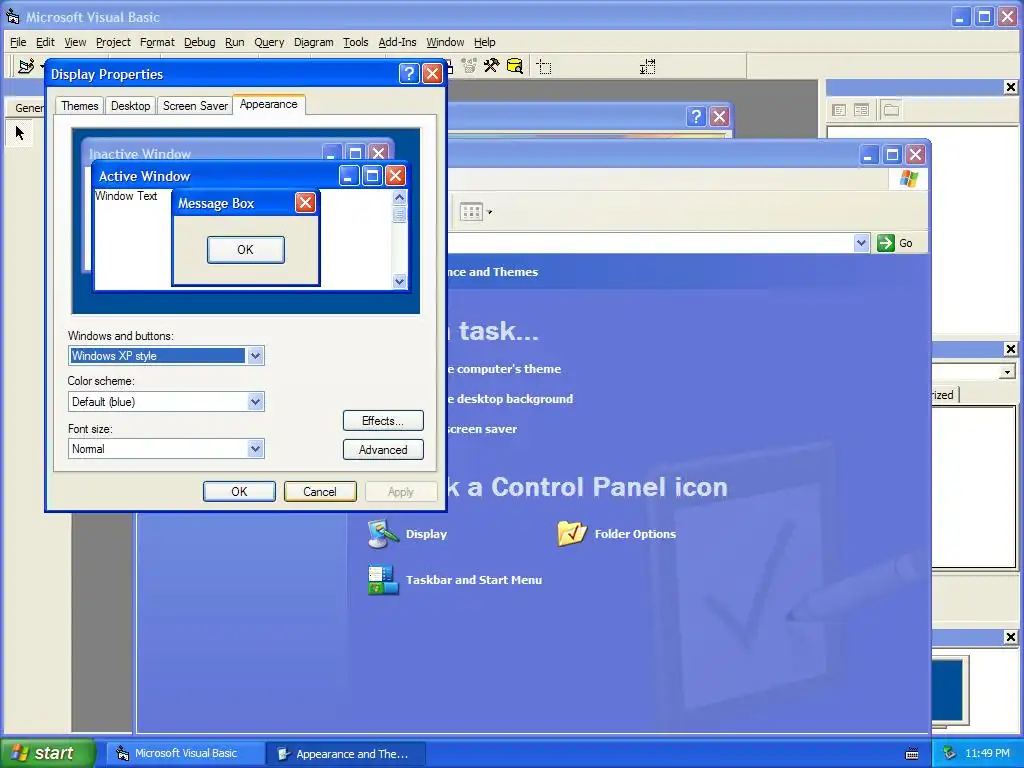This screenshot has height=768, width=1024.
Task: Close the Form Layout panel
Action: [x=1010, y=637]
